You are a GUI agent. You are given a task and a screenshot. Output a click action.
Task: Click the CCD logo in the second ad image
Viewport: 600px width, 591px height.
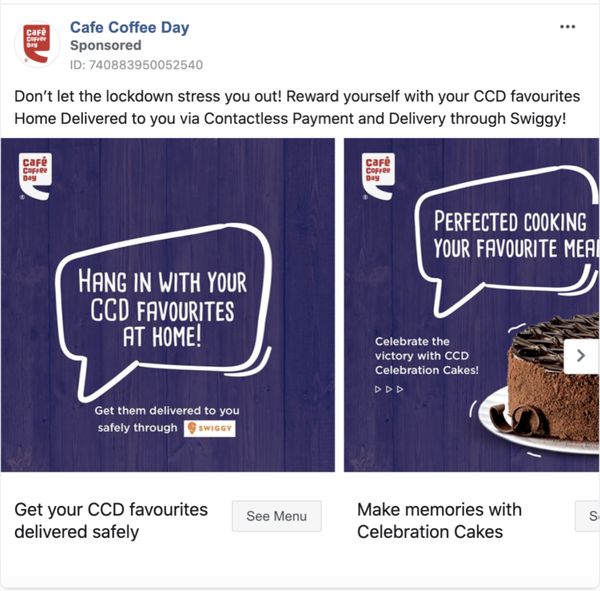378,173
